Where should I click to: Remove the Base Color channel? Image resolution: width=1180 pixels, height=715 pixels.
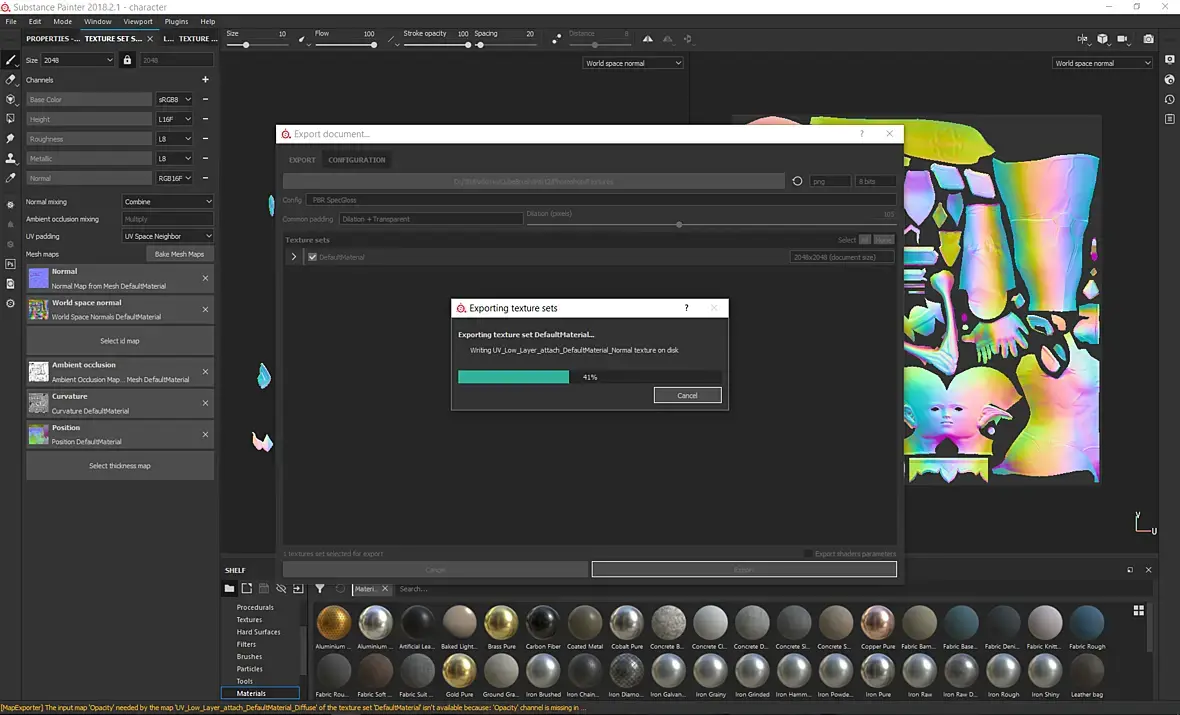205,99
